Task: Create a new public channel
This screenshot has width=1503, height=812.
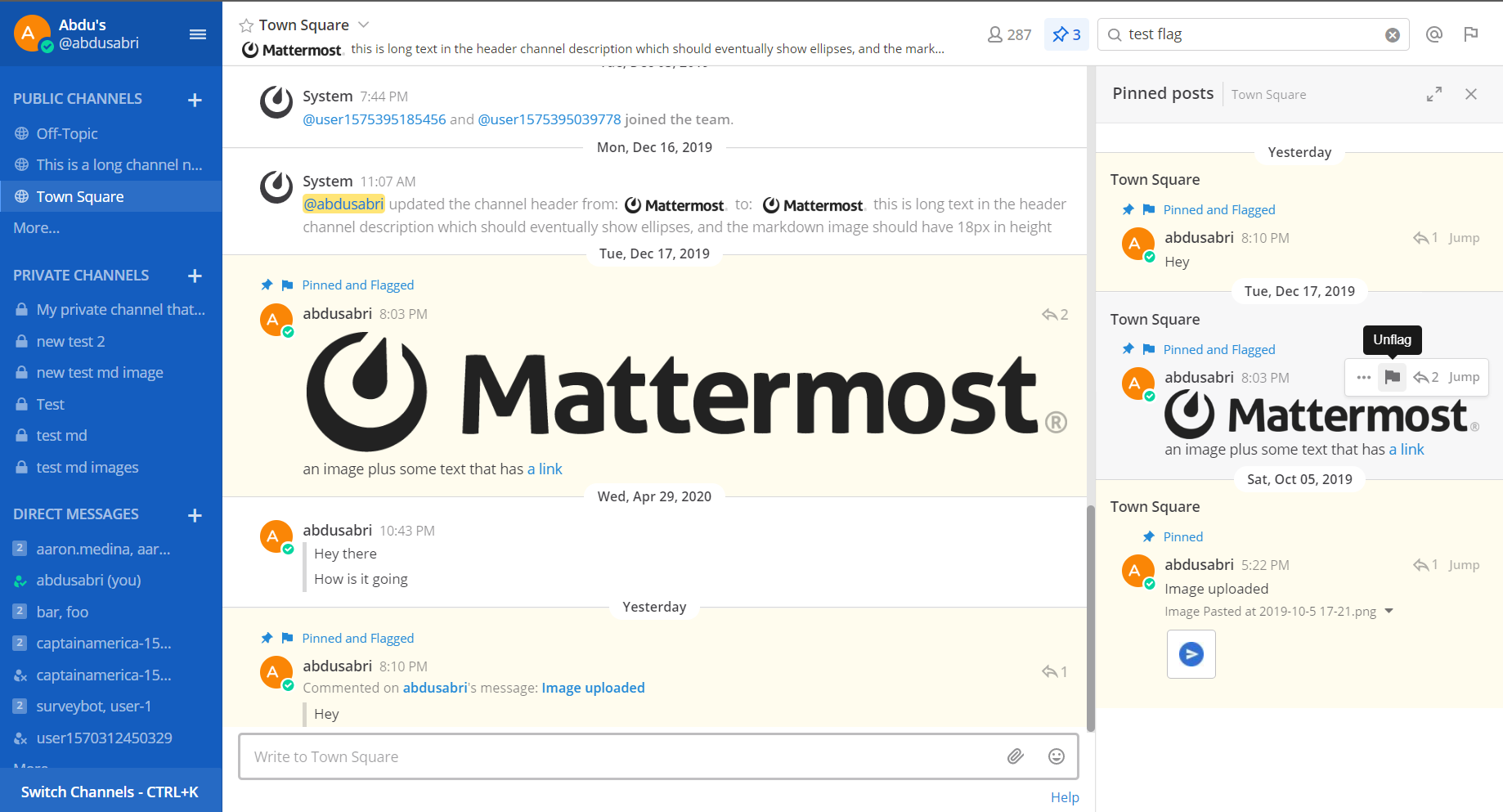Action: pyautogui.click(x=195, y=100)
